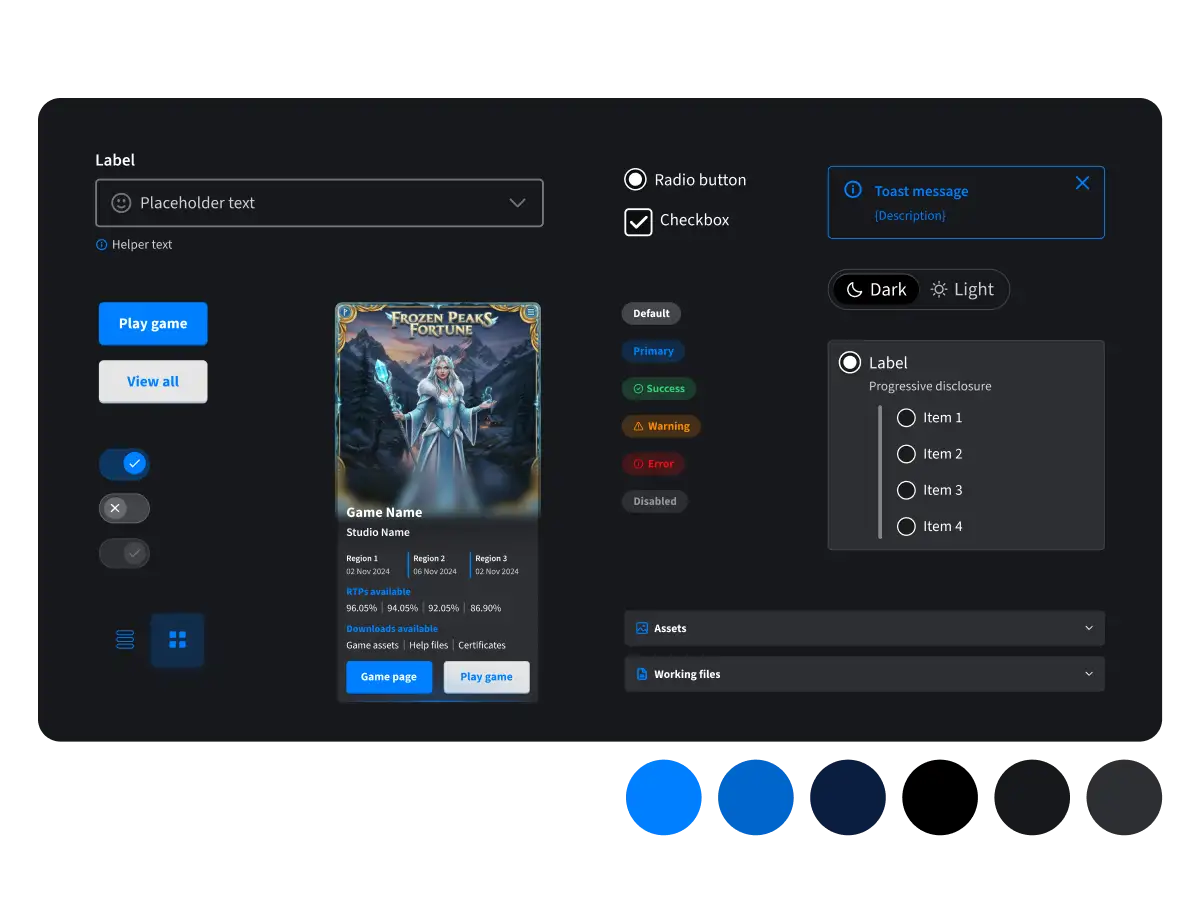Click the image icon next to Assets
The image size is (1200, 900).
(x=642, y=628)
